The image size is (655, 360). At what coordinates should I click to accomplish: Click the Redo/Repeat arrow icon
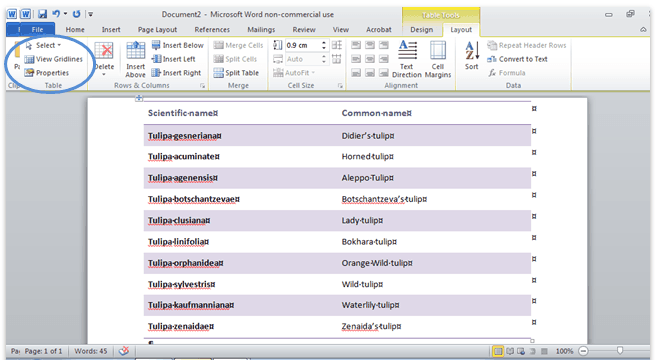(x=76, y=14)
